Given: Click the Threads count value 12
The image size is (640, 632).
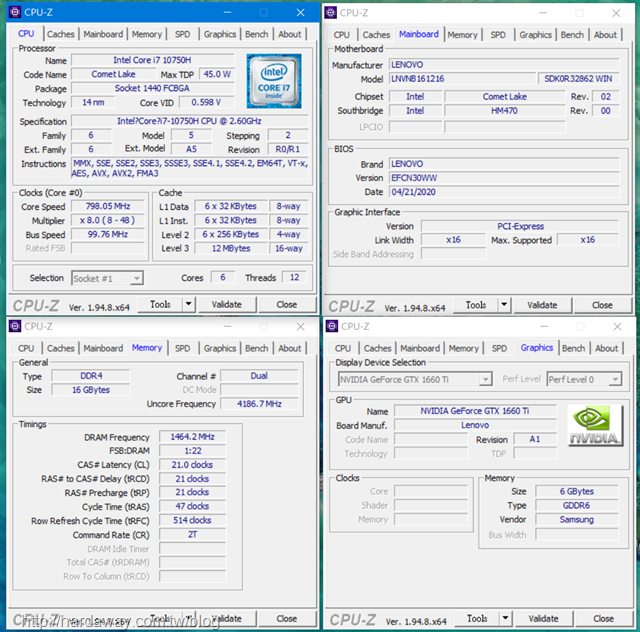Looking at the screenshot, I should (x=294, y=278).
